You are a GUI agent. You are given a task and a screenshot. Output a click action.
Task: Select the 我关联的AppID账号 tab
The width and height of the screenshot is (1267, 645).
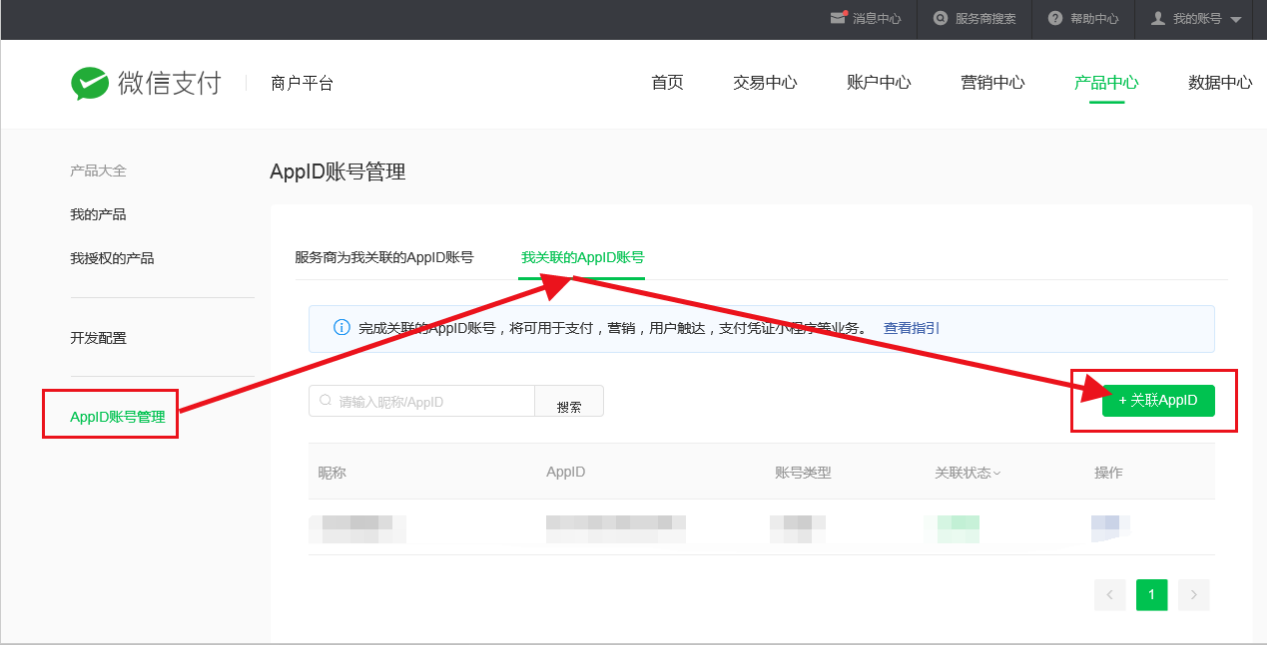tap(582, 257)
